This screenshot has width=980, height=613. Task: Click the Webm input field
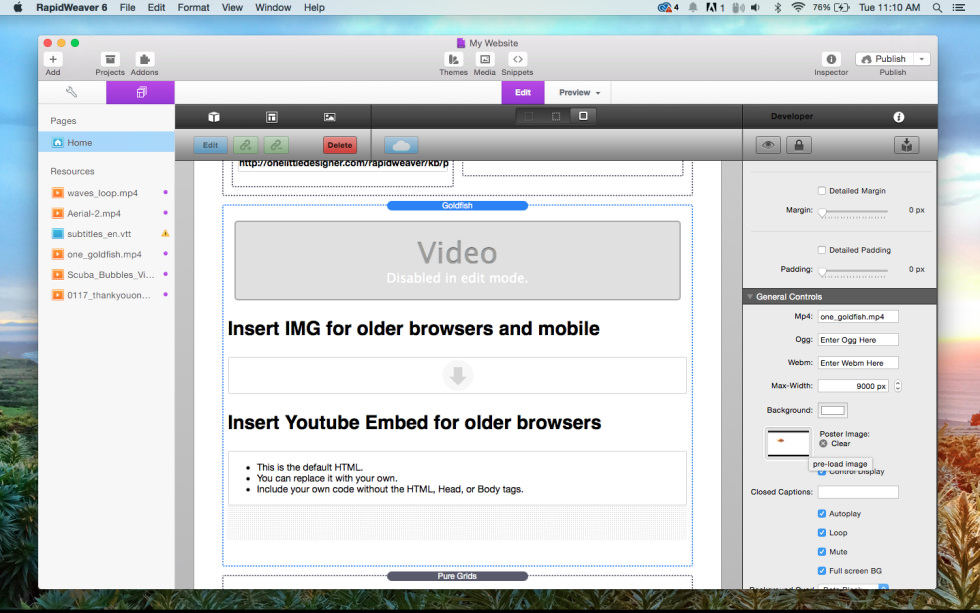(858, 363)
